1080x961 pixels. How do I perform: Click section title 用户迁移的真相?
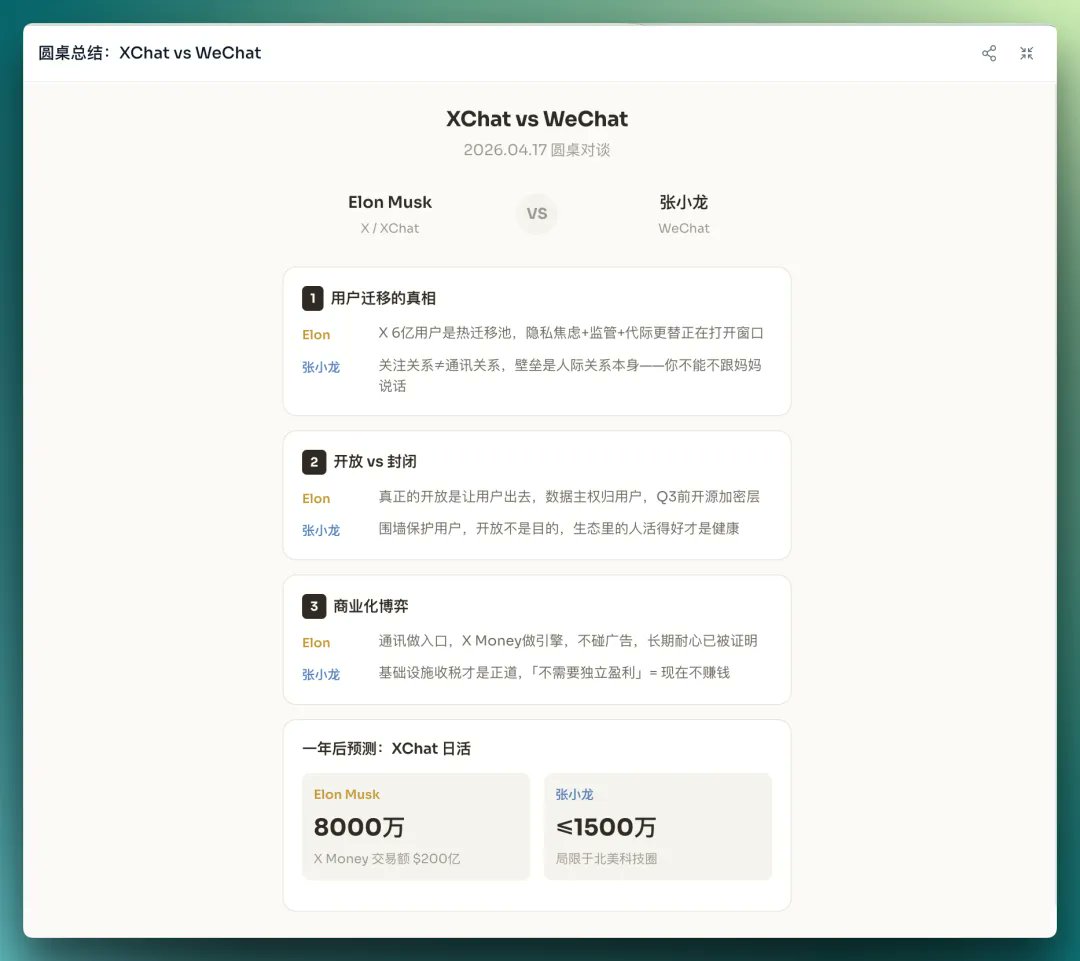click(x=383, y=298)
